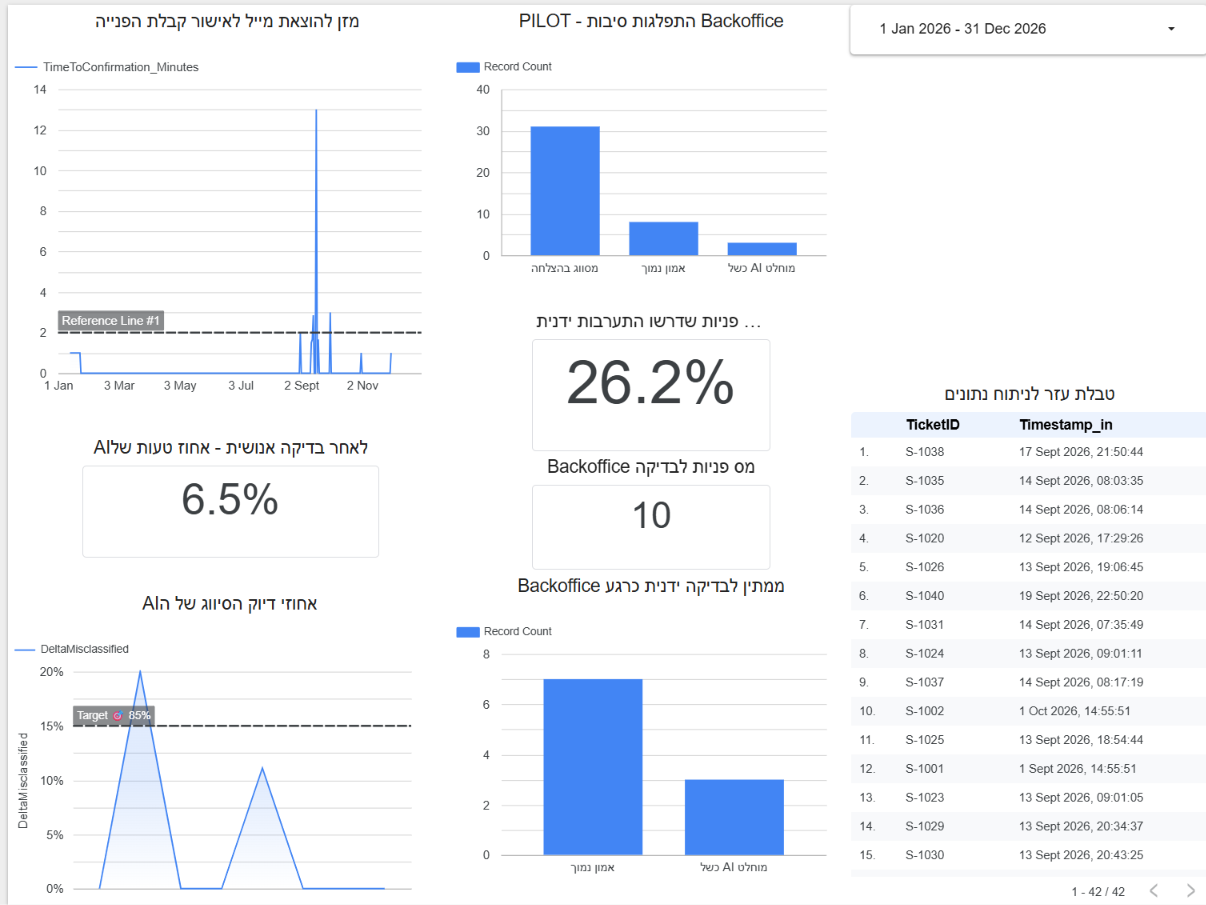Click timestamp 12 Sept 2026, 17:29:26

tap(1079, 538)
